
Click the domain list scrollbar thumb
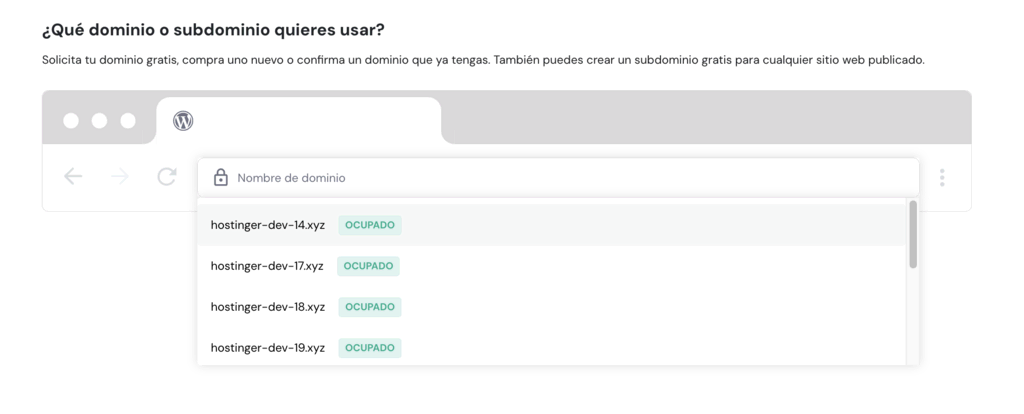(x=913, y=234)
